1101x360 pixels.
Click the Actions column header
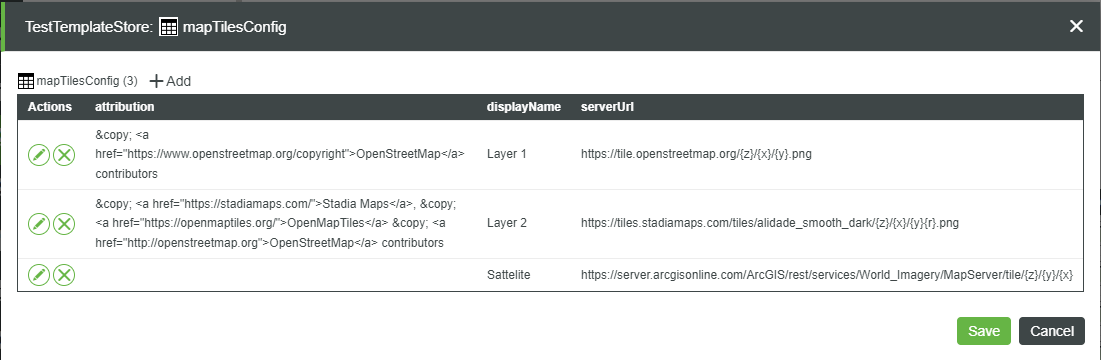click(x=50, y=107)
